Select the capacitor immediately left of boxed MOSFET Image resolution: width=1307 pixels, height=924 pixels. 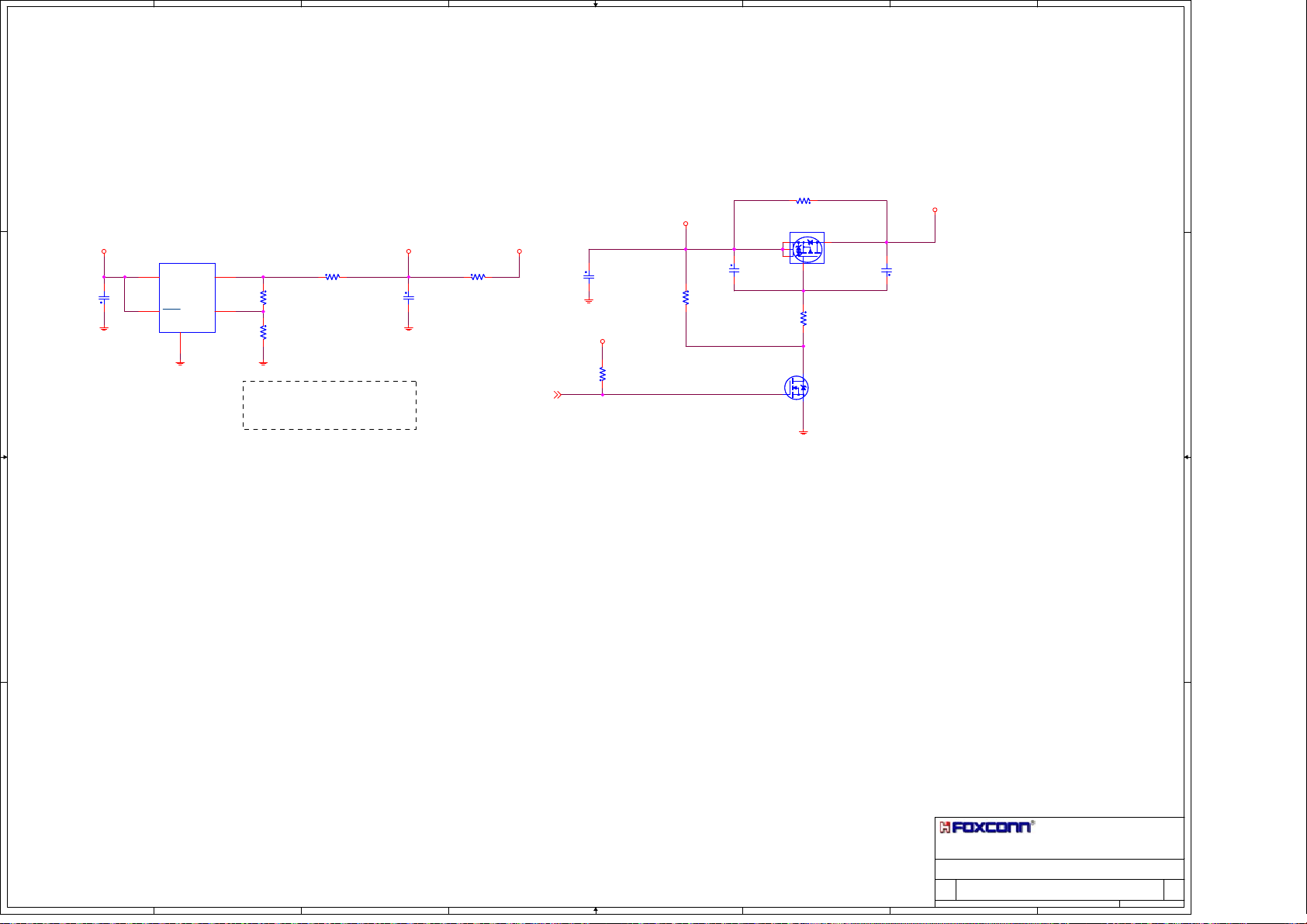pos(734,270)
